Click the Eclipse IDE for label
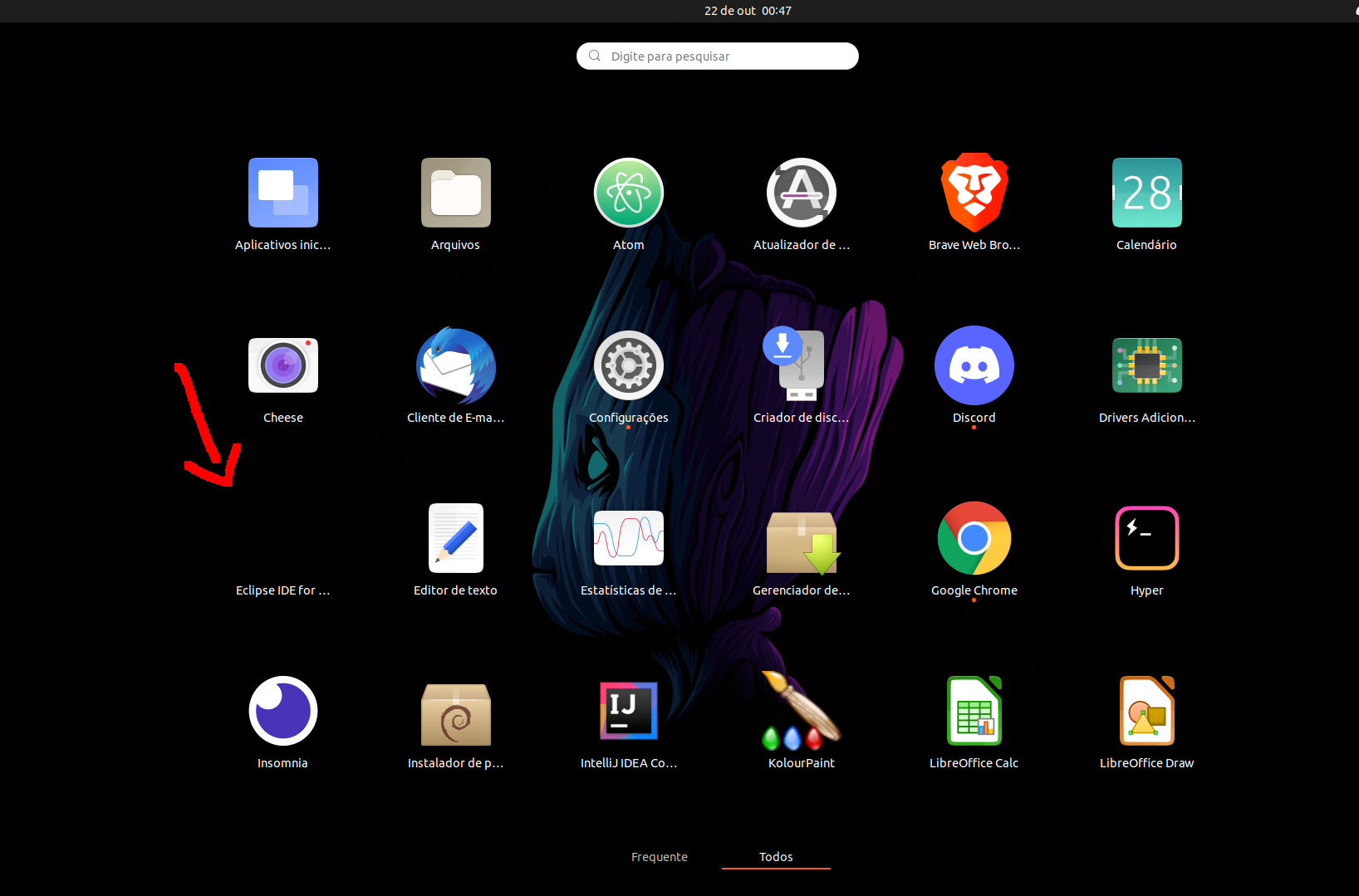Viewport: 1359px width, 896px height. tap(283, 590)
